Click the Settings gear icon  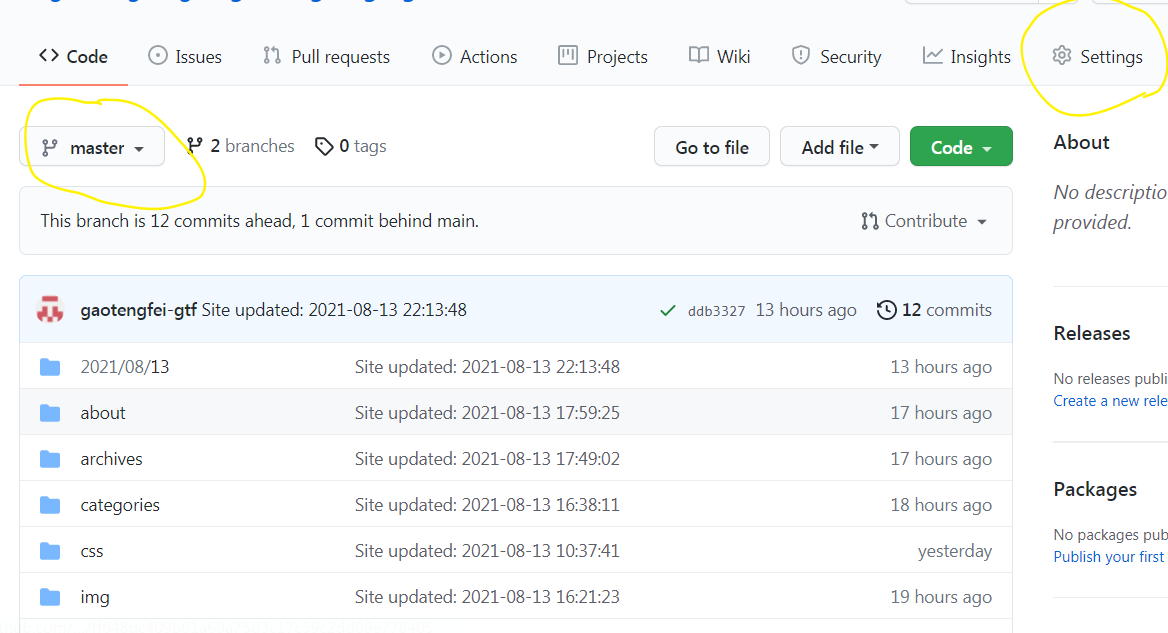click(1061, 56)
